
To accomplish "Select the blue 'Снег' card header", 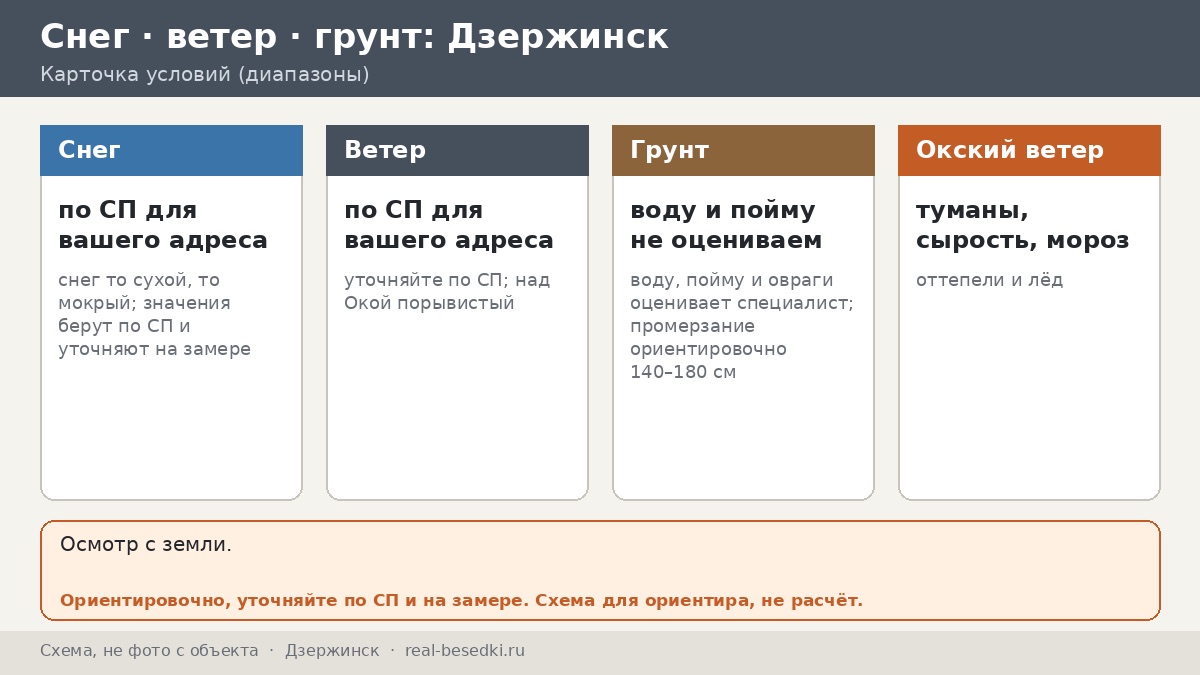I will [x=171, y=150].
